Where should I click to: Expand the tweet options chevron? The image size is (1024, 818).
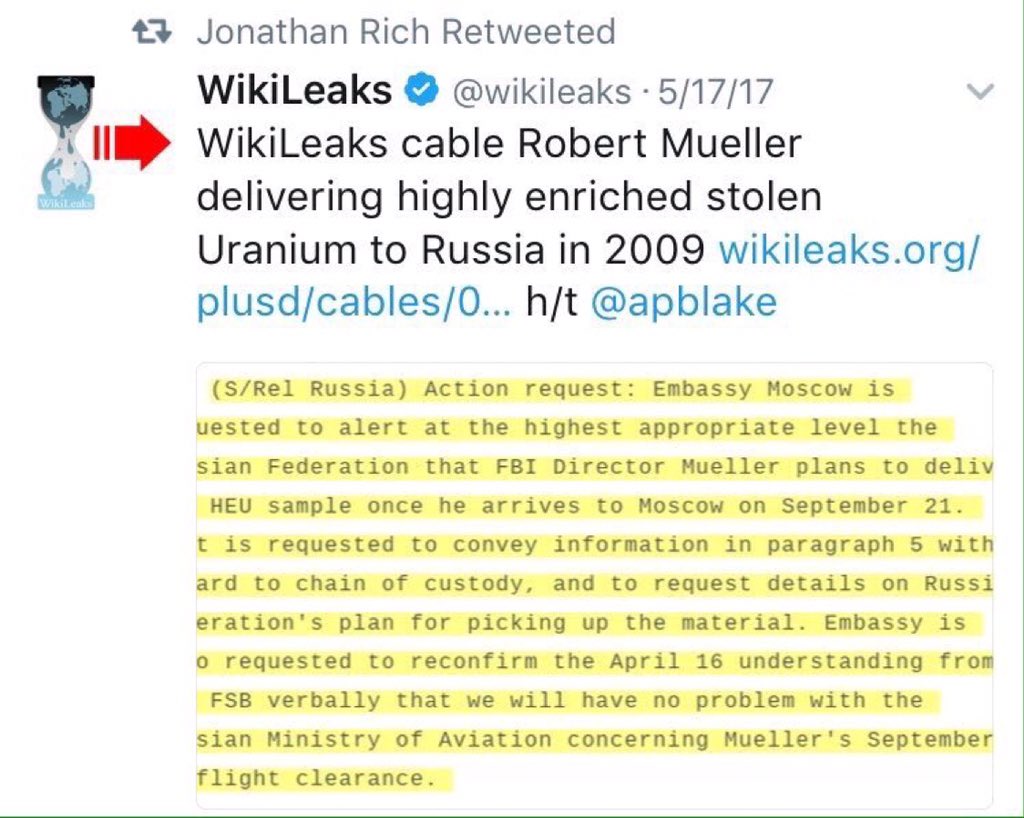tap(981, 92)
